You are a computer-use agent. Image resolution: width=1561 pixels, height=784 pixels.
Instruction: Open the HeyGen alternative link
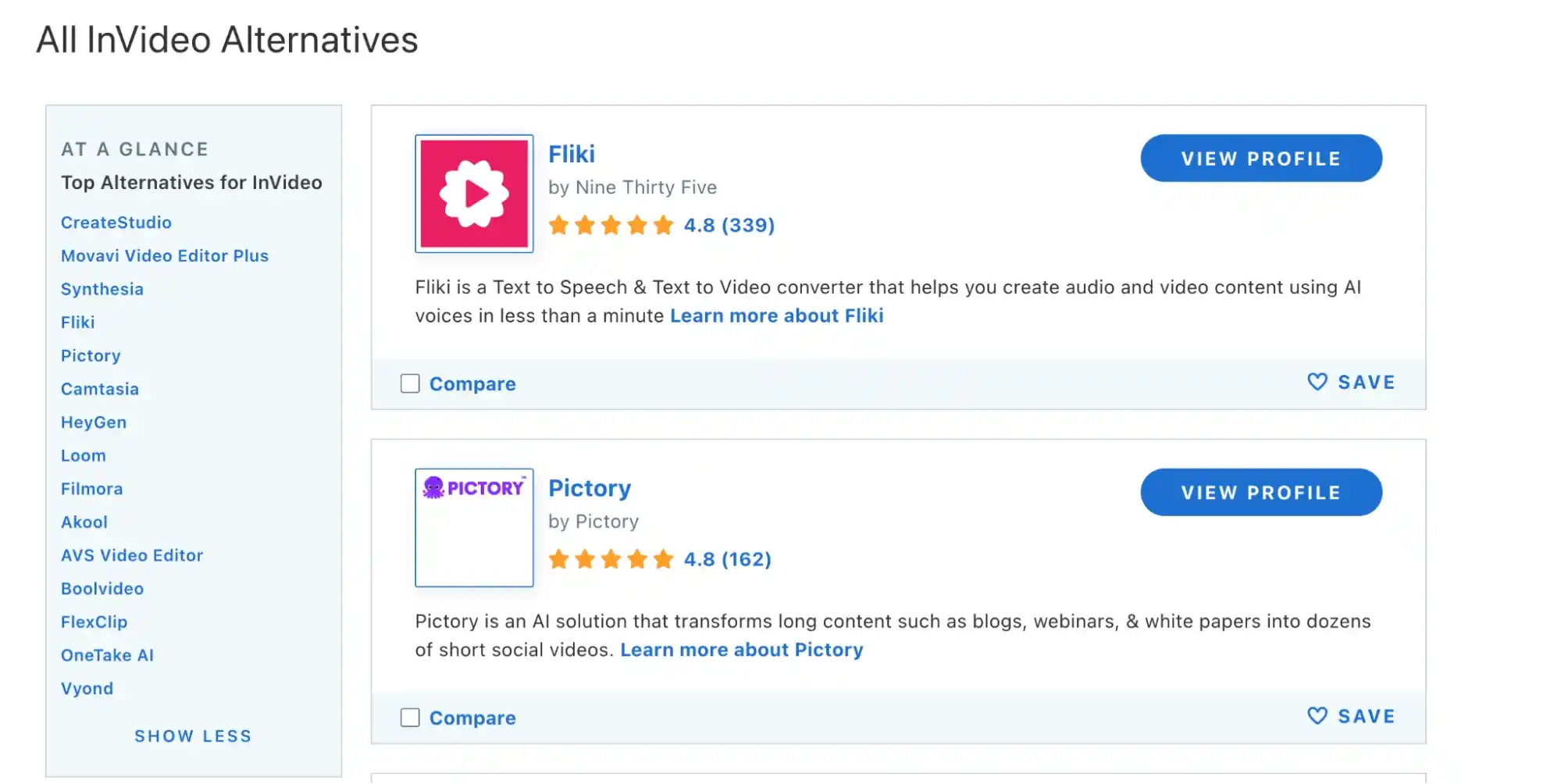pos(94,422)
